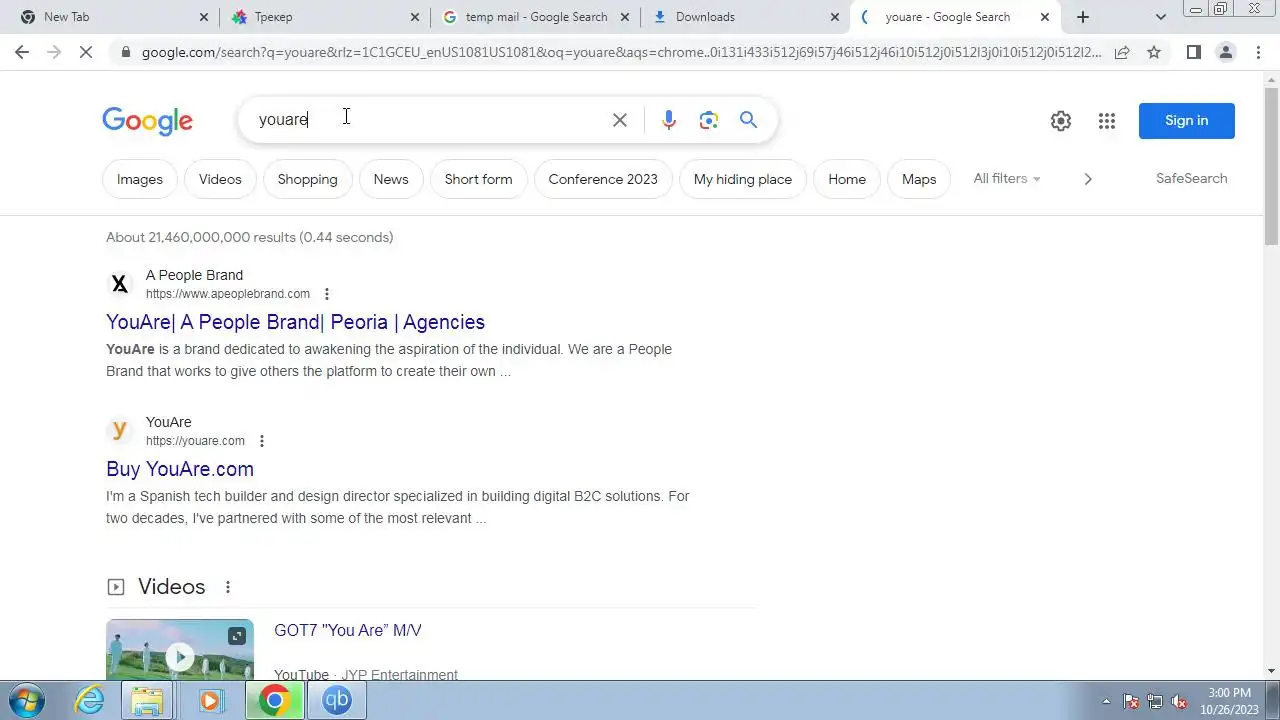Go to Google homepage via logo
The height and width of the screenshot is (720, 1280).
pos(147,121)
